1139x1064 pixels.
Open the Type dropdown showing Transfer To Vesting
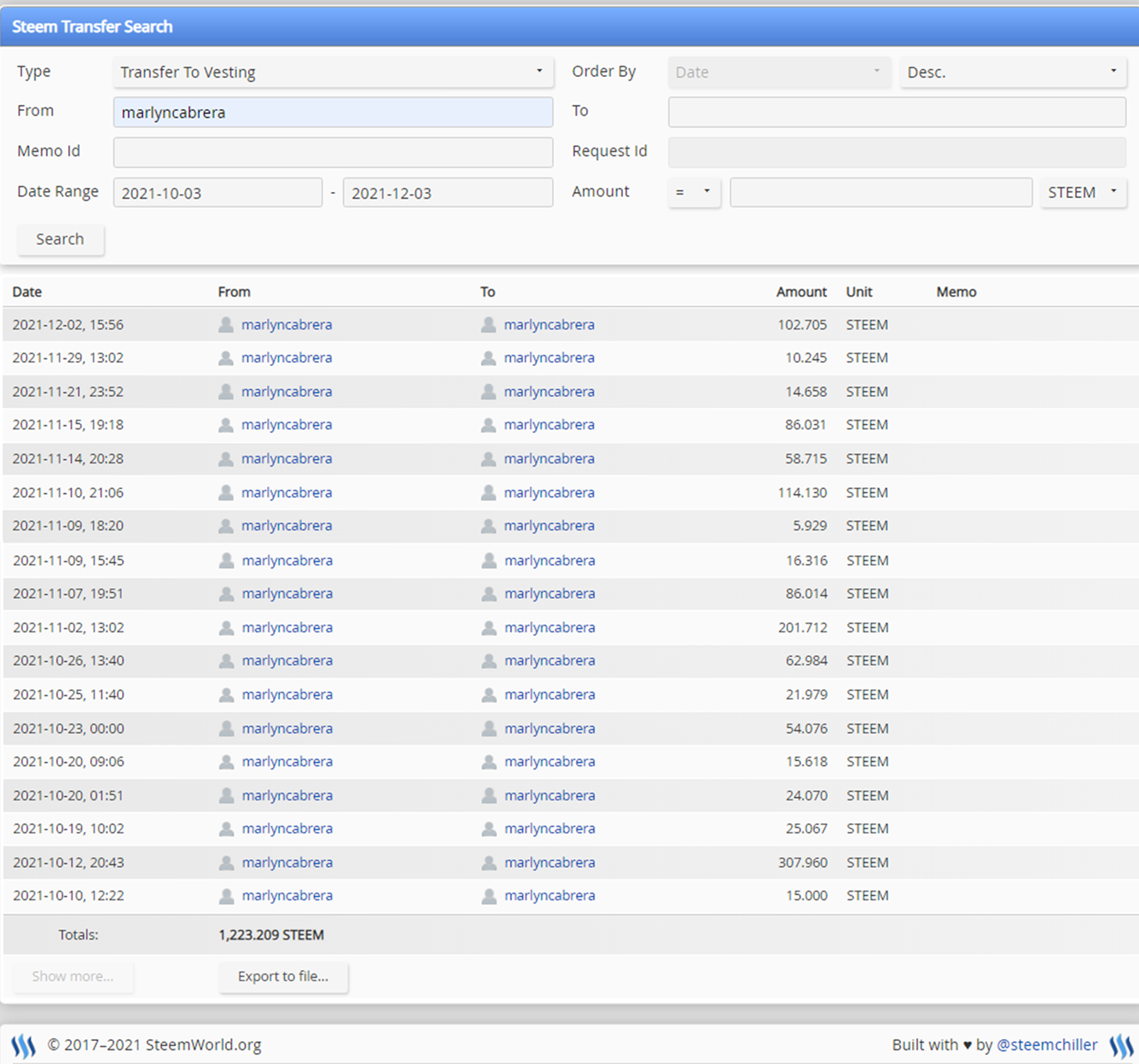[x=333, y=73]
